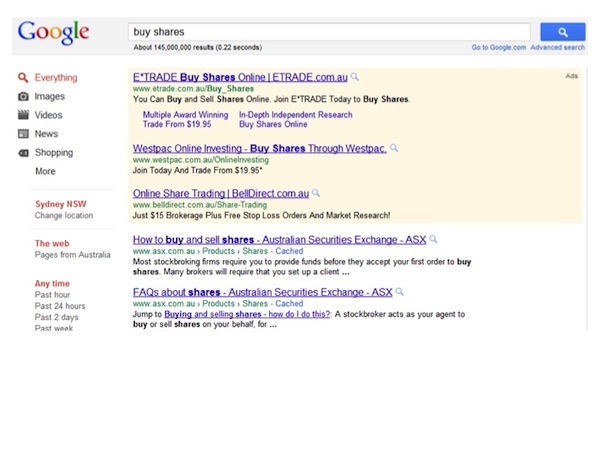
Task: Open the Westpac Online Investing ad title
Action: tap(260, 148)
